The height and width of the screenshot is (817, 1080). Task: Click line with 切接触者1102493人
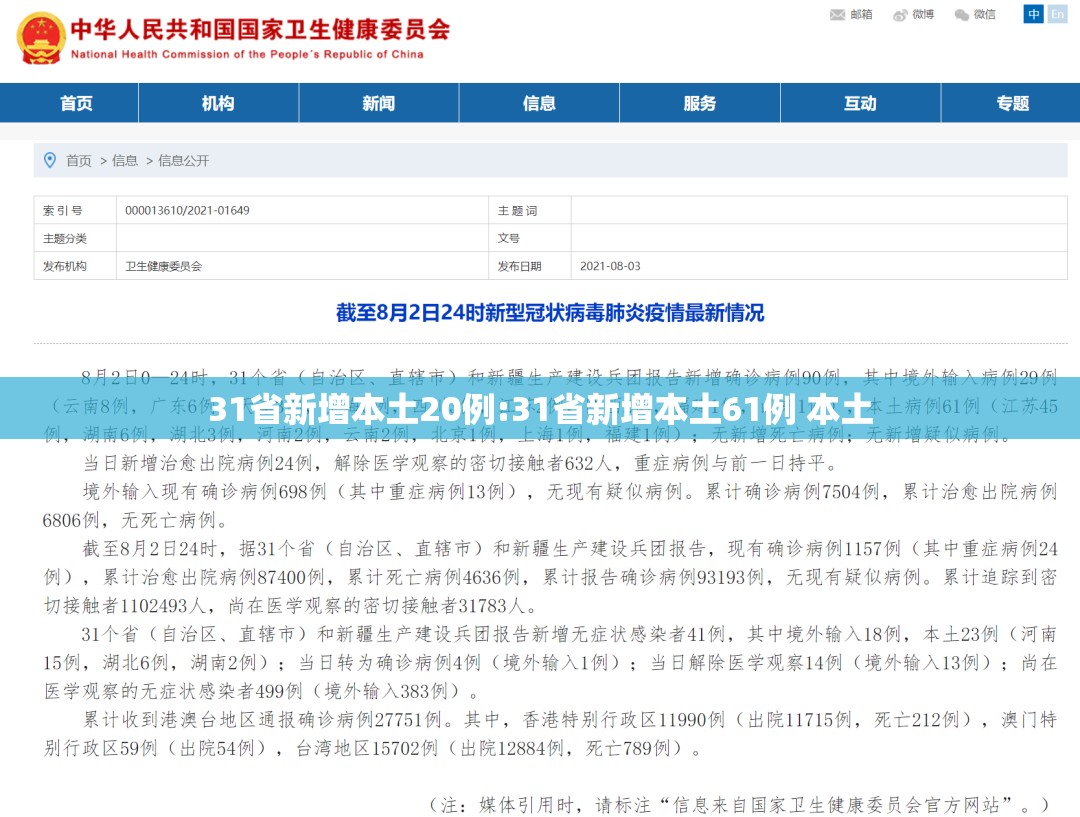coord(290,606)
